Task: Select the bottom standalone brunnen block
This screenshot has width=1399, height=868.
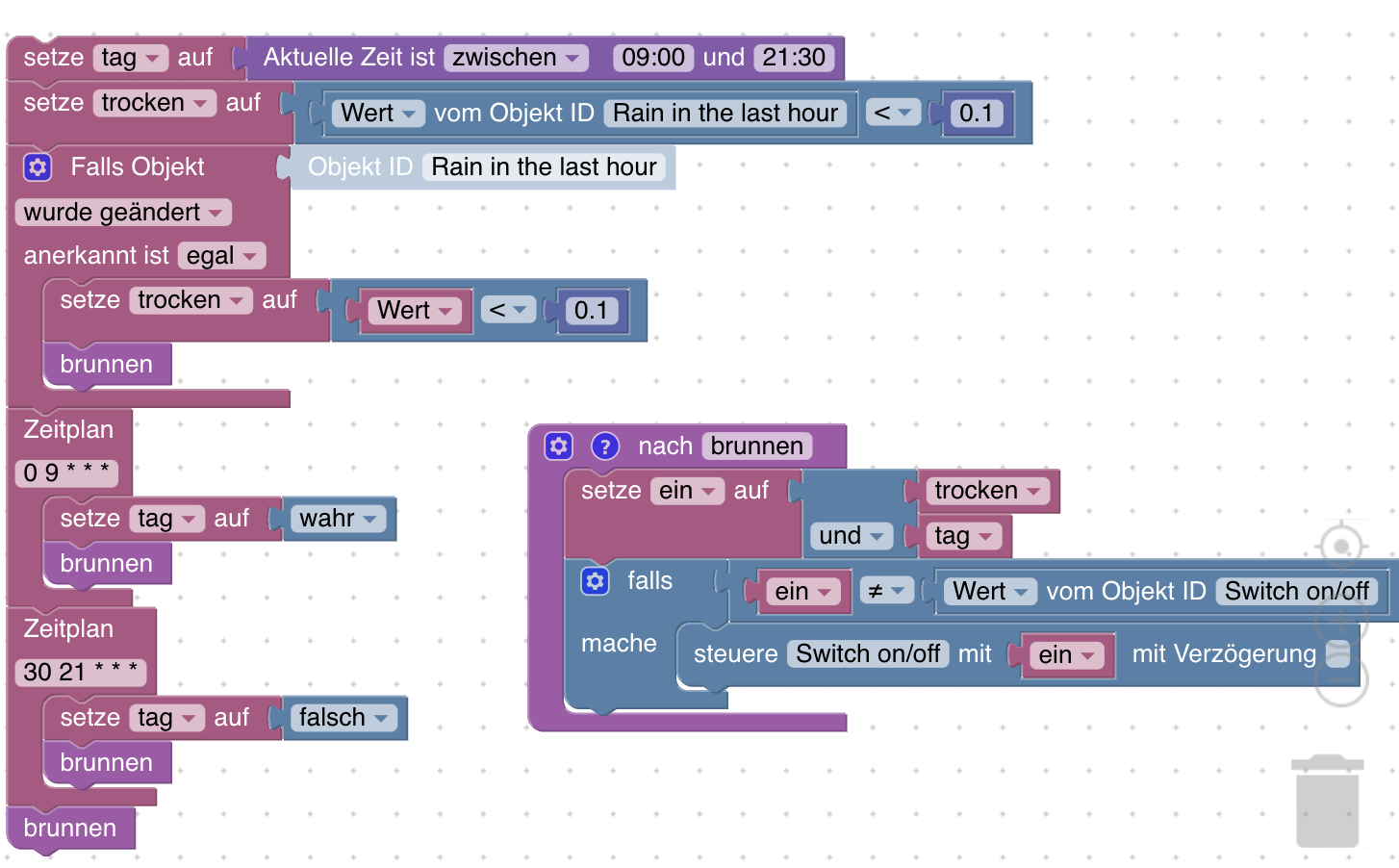Action: [x=70, y=829]
